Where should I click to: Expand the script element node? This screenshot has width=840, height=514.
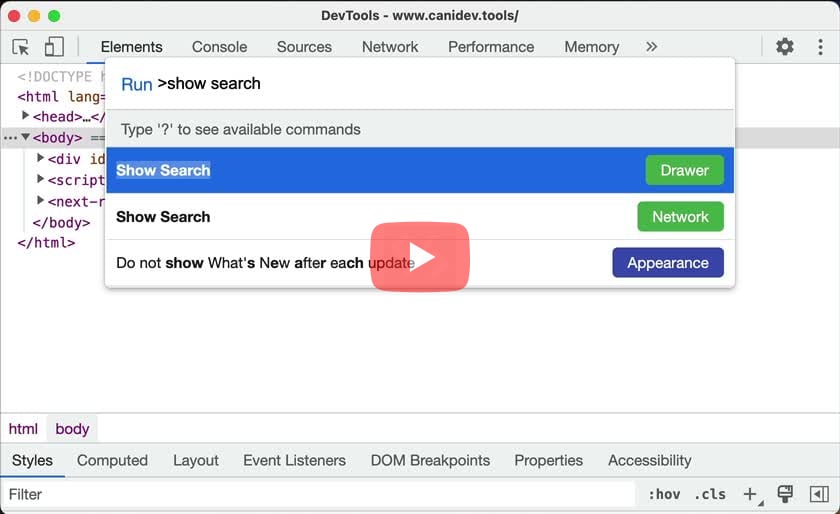pyautogui.click(x=40, y=178)
